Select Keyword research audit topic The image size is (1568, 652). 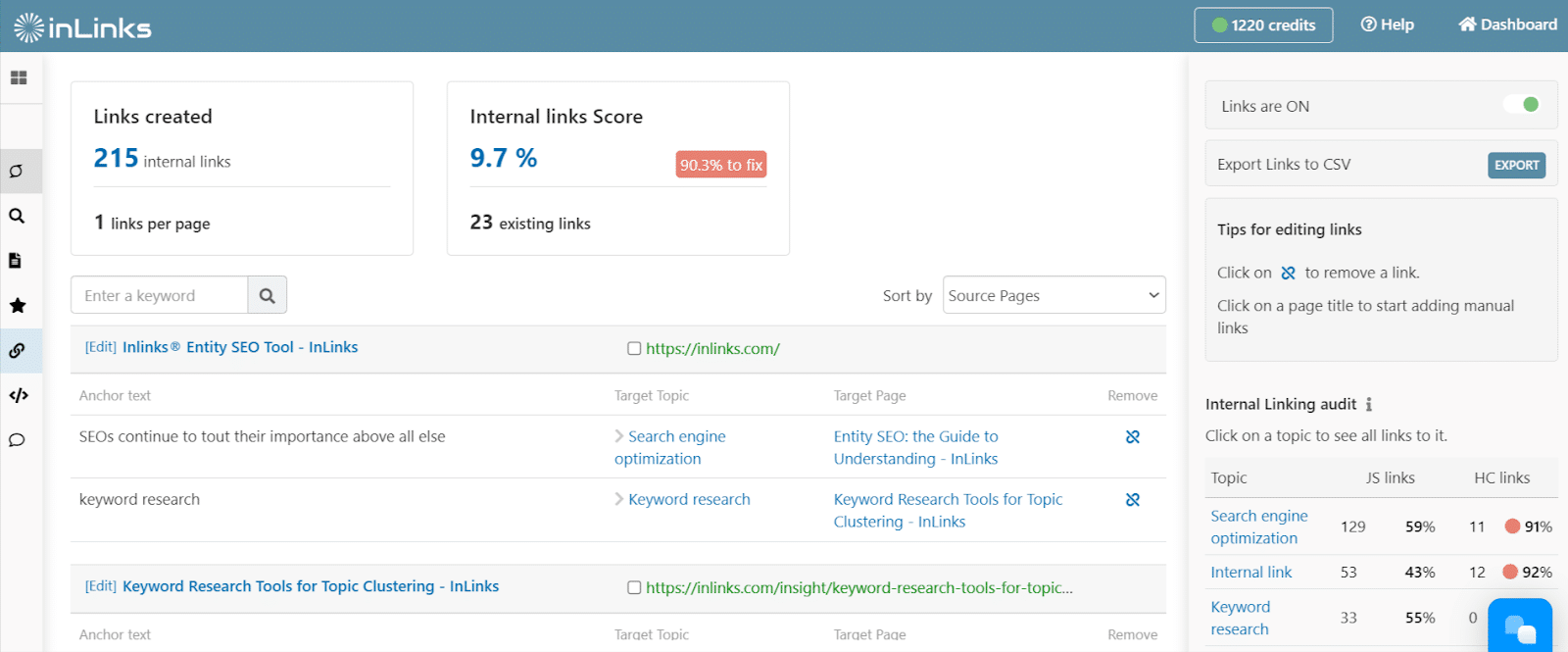click(x=1241, y=618)
